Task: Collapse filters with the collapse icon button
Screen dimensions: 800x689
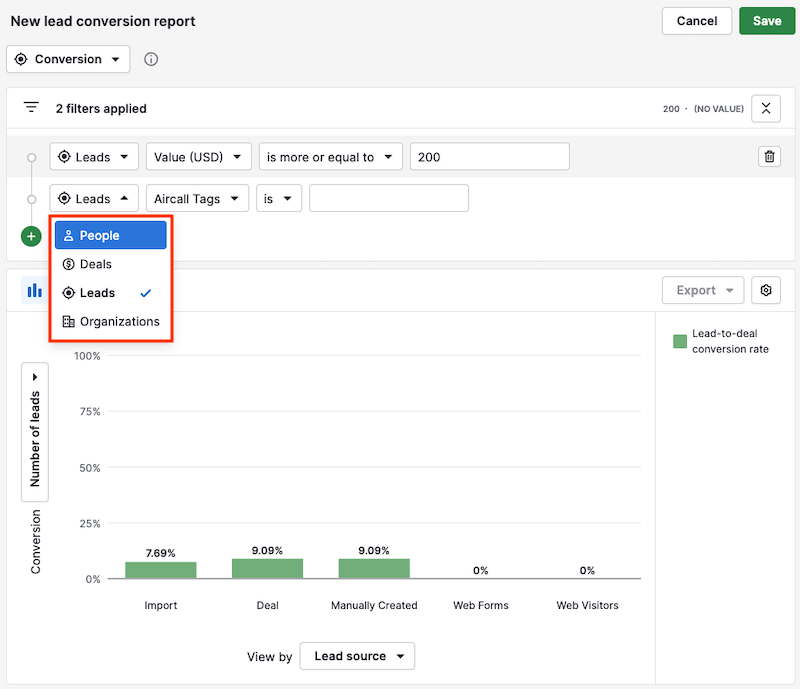Action: (x=766, y=108)
